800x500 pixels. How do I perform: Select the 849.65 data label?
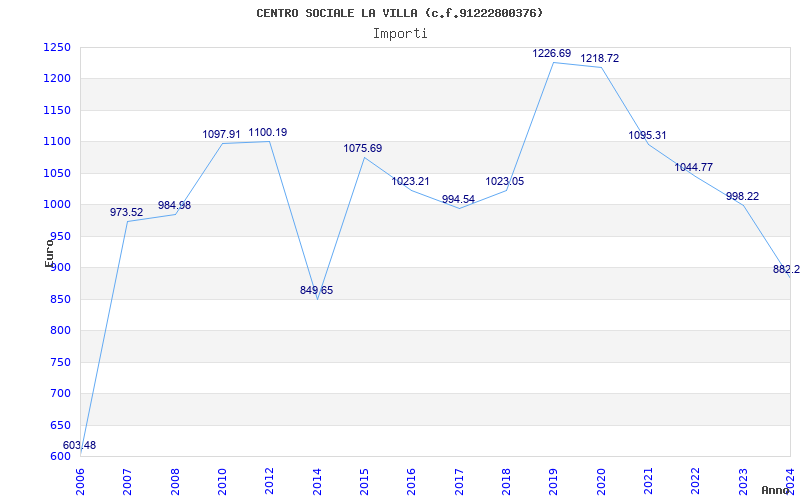(316, 290)
